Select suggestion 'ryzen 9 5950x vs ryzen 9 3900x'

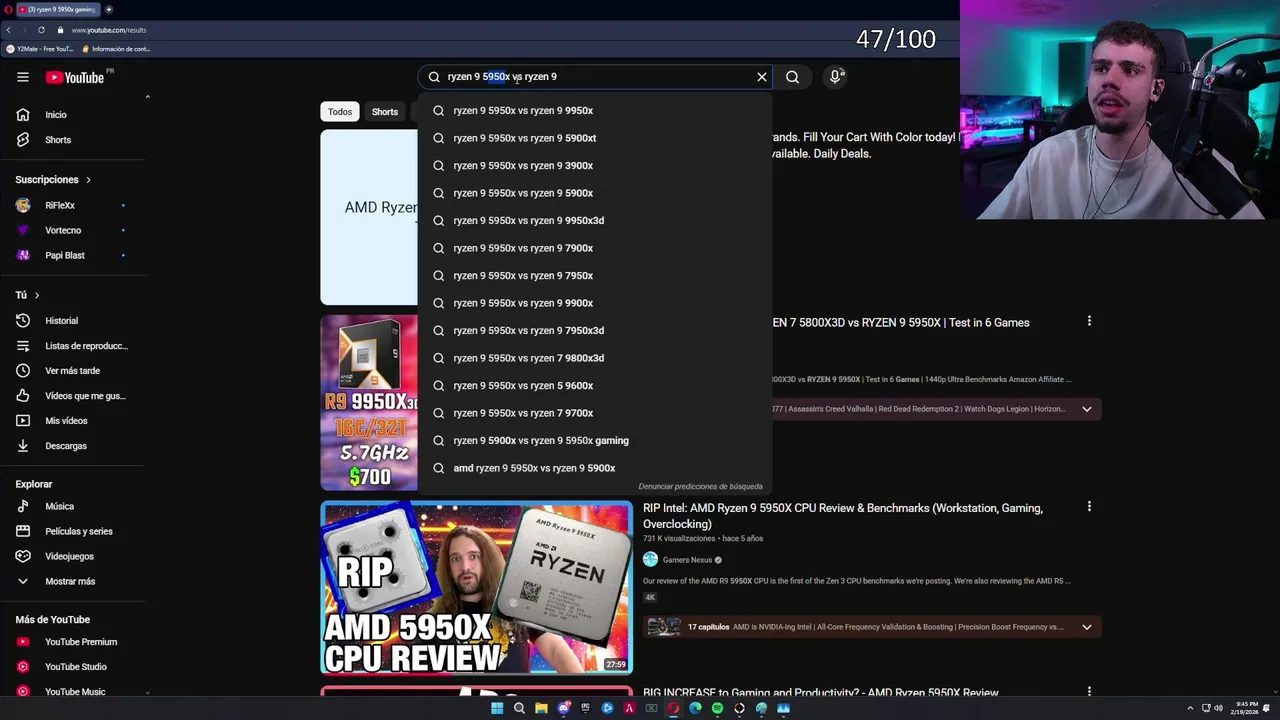[595, 166]
